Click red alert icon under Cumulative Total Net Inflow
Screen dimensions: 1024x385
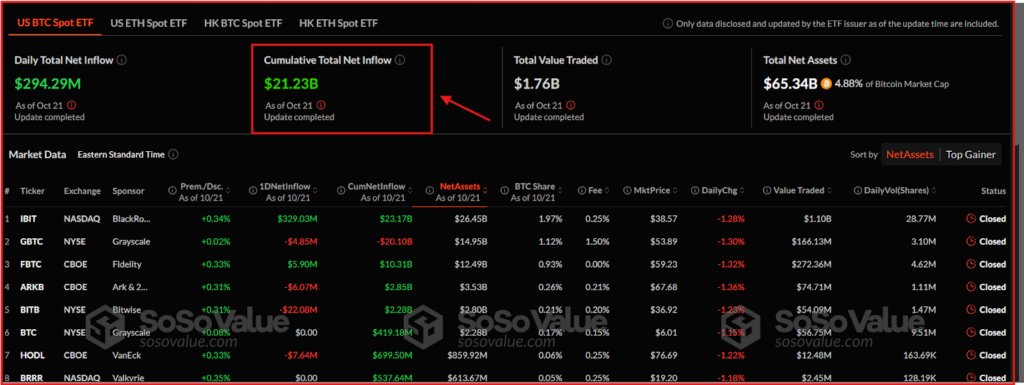point(321,105)
